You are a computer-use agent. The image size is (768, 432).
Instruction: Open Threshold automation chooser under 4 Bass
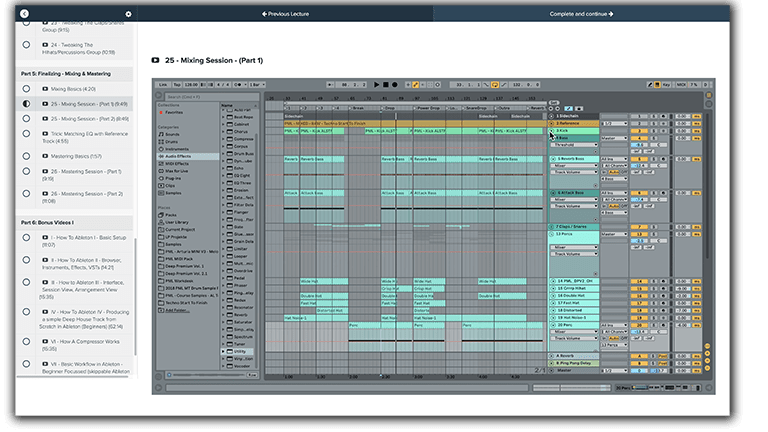click(574, 145)
